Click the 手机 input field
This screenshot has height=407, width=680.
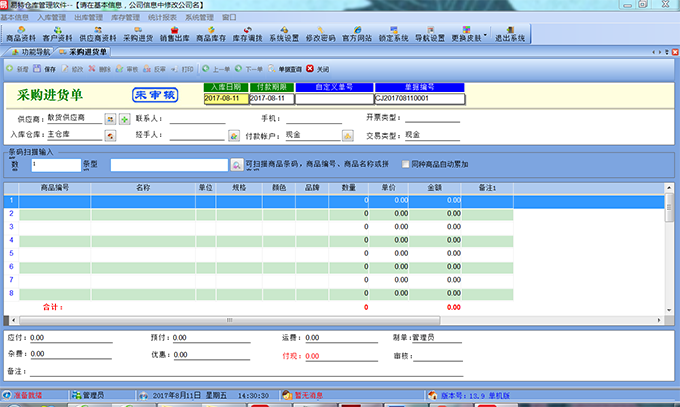(x=314, y=118)
